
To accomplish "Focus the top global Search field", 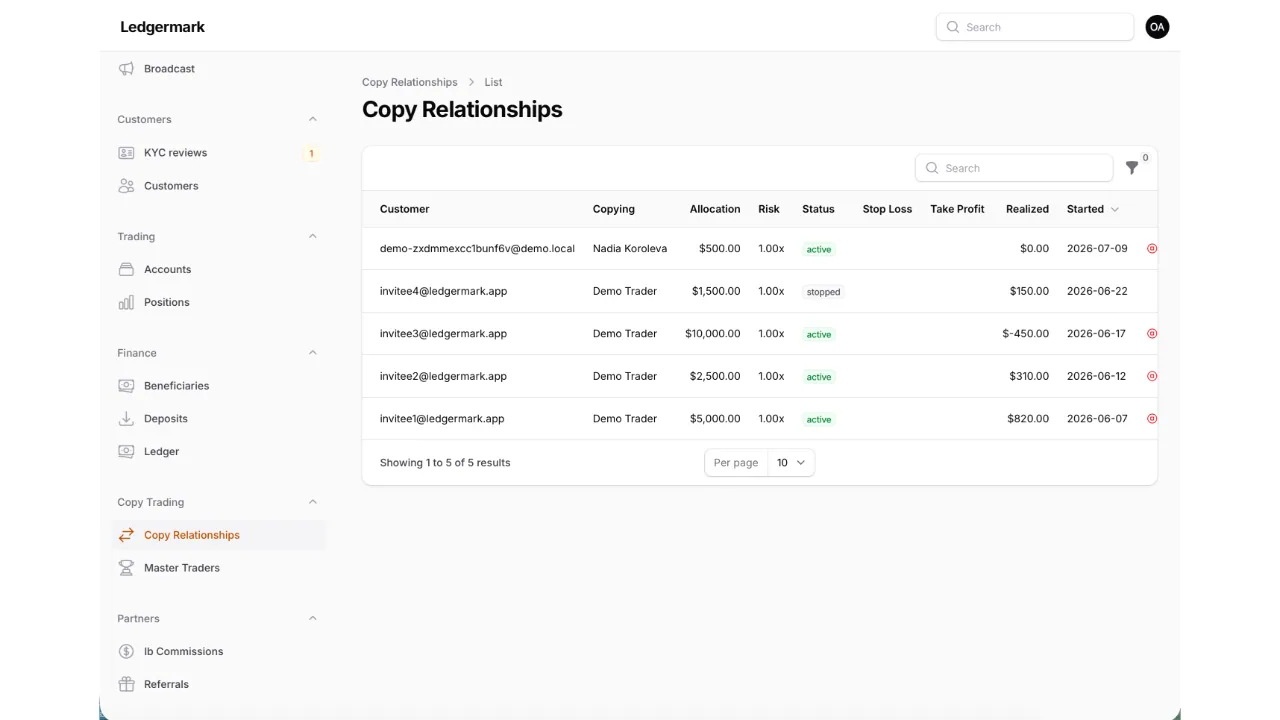I will (x=1035, y=27).
